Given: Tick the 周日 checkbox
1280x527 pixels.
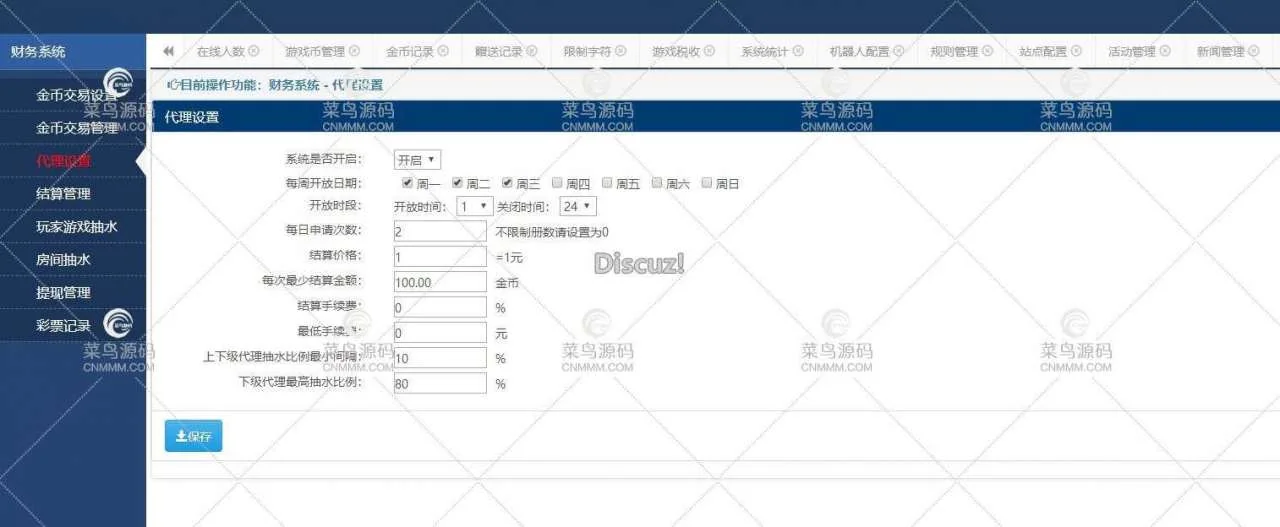Looking at the screenshot, I should click(707, 183).
